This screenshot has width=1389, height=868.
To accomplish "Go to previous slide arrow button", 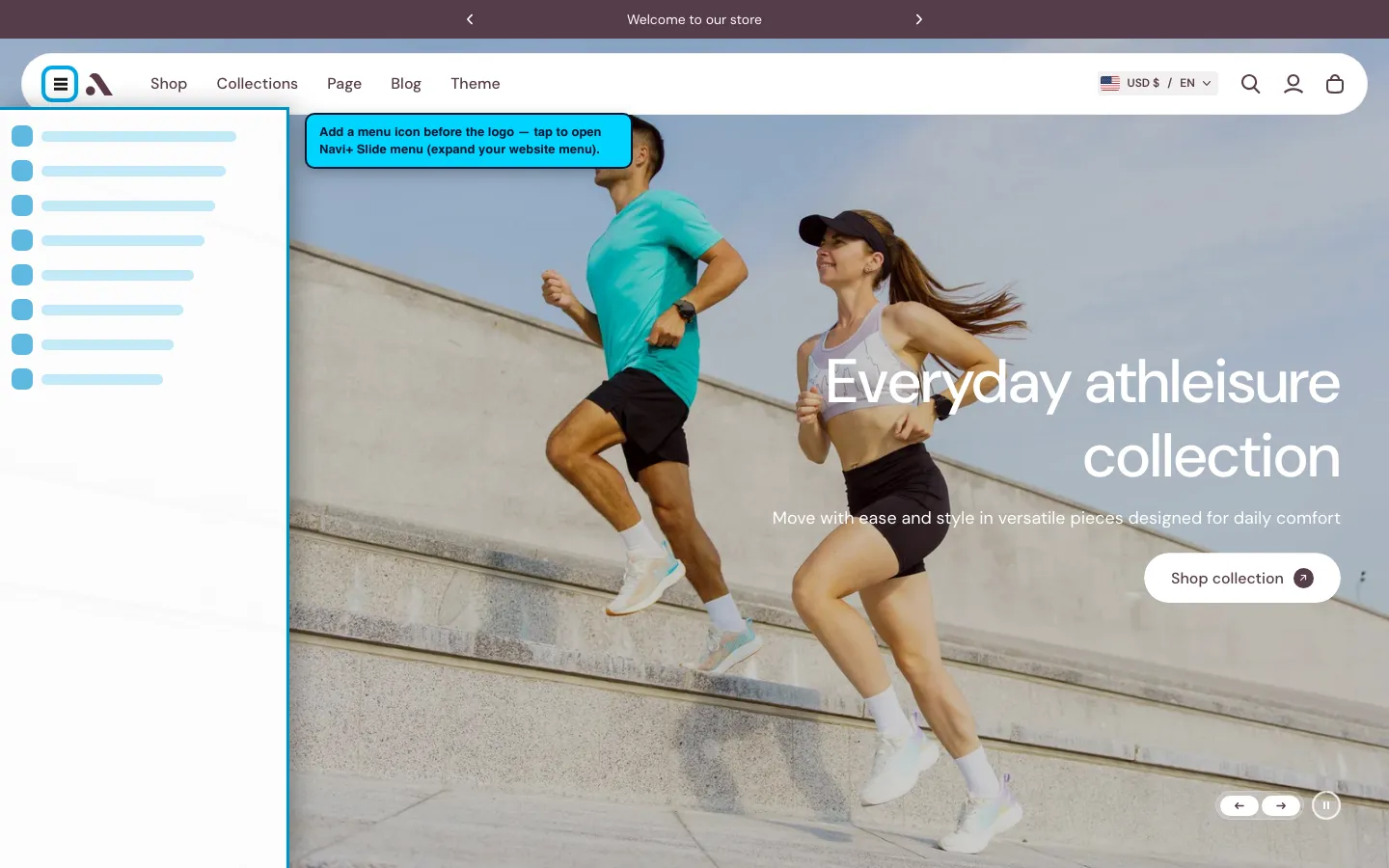I will (x=1239, y=805).
